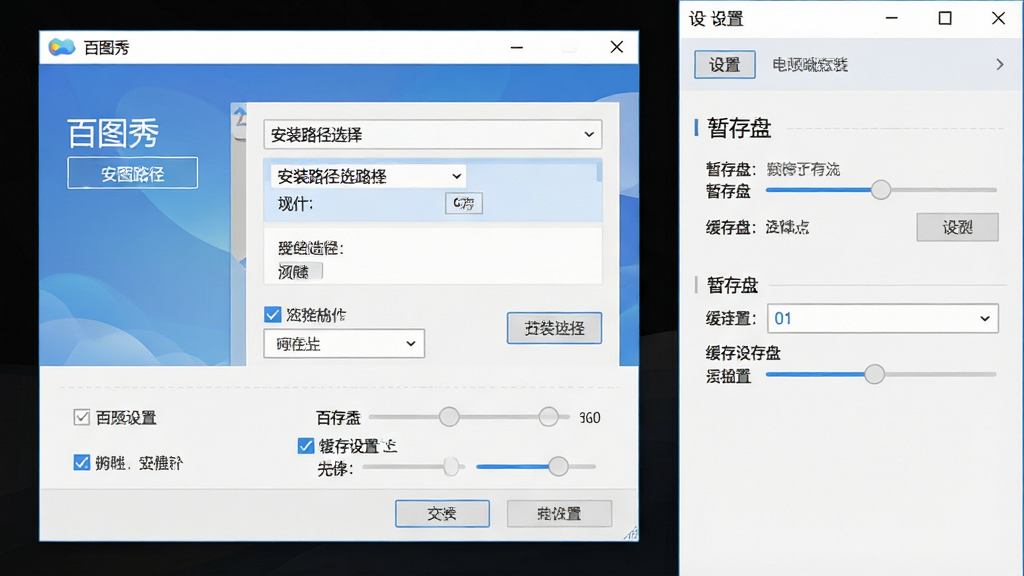Image resolution: width=1024 pixels, height=576 pixels.
Task: Click the outlined 安图路径 button under the 百图秀 heading
Action: pos(133,173)
